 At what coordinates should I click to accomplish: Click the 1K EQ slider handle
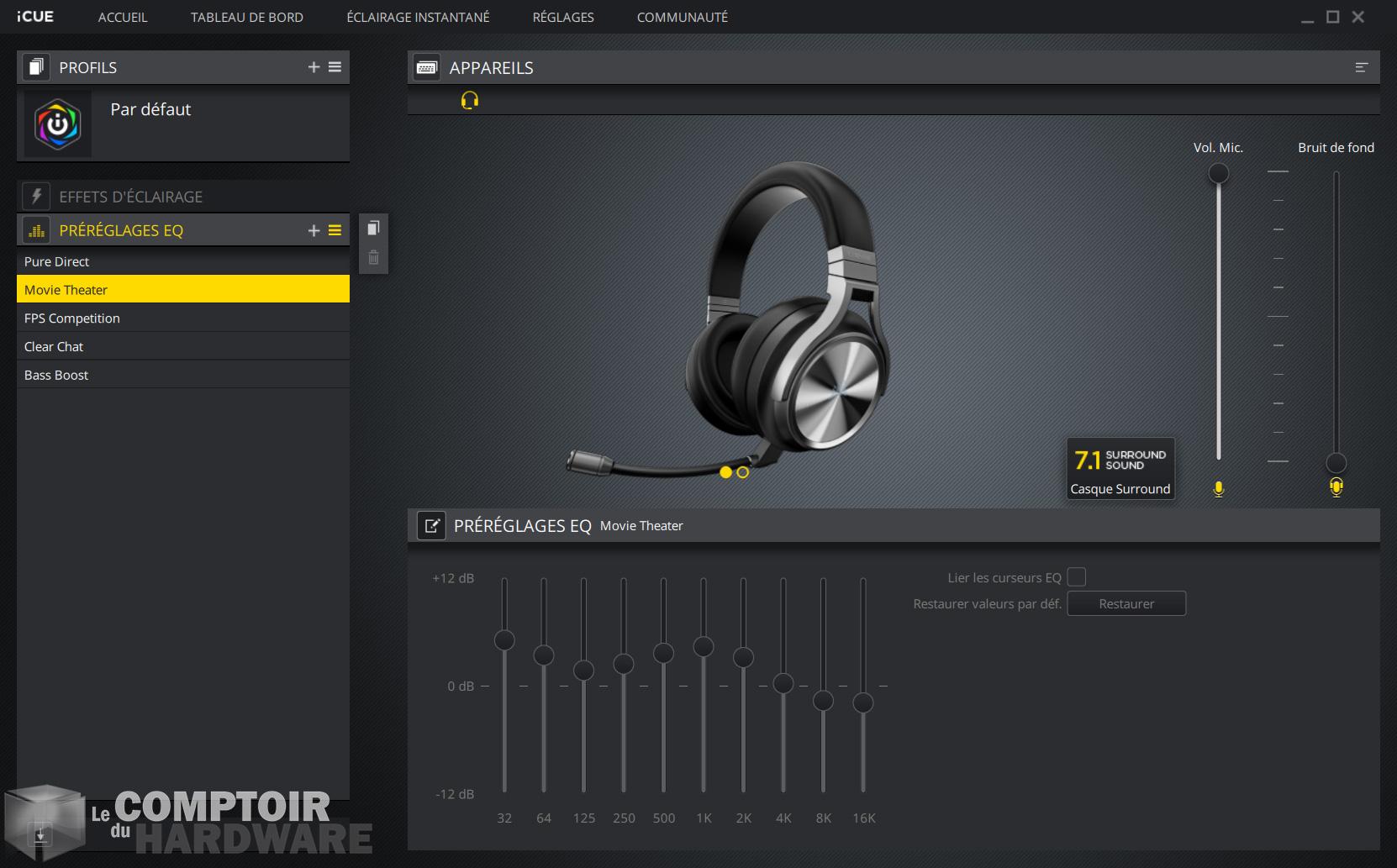tap(703, 646)
